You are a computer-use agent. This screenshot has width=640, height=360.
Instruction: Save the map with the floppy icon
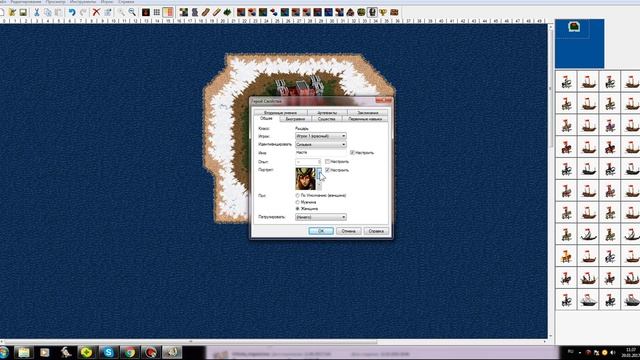point(23,12)
